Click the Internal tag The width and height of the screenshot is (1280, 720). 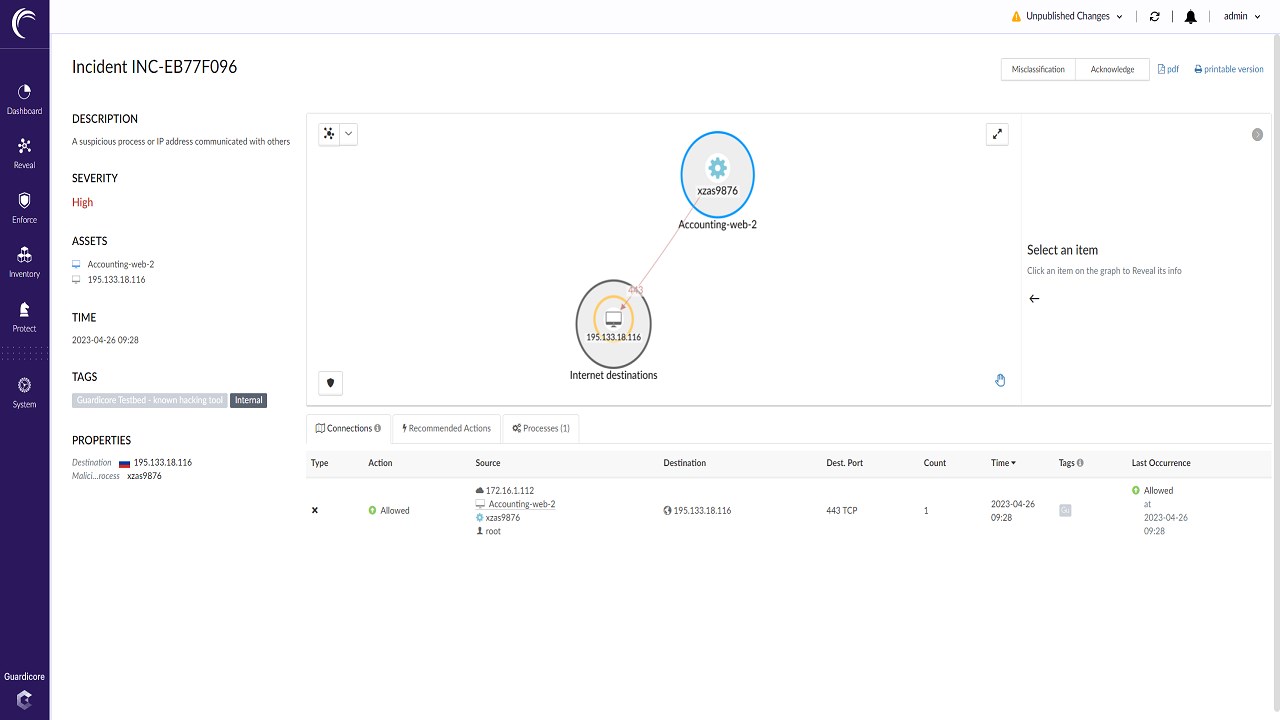249,400
